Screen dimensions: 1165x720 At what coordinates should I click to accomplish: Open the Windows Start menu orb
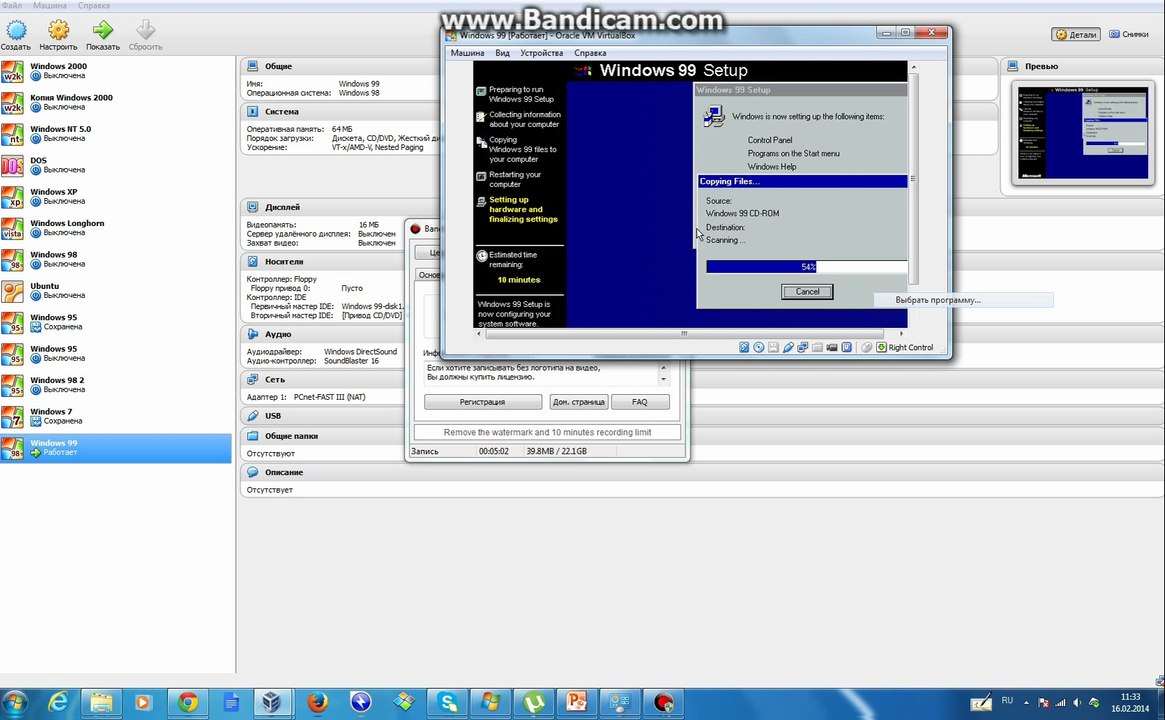(x=14, y=702)
